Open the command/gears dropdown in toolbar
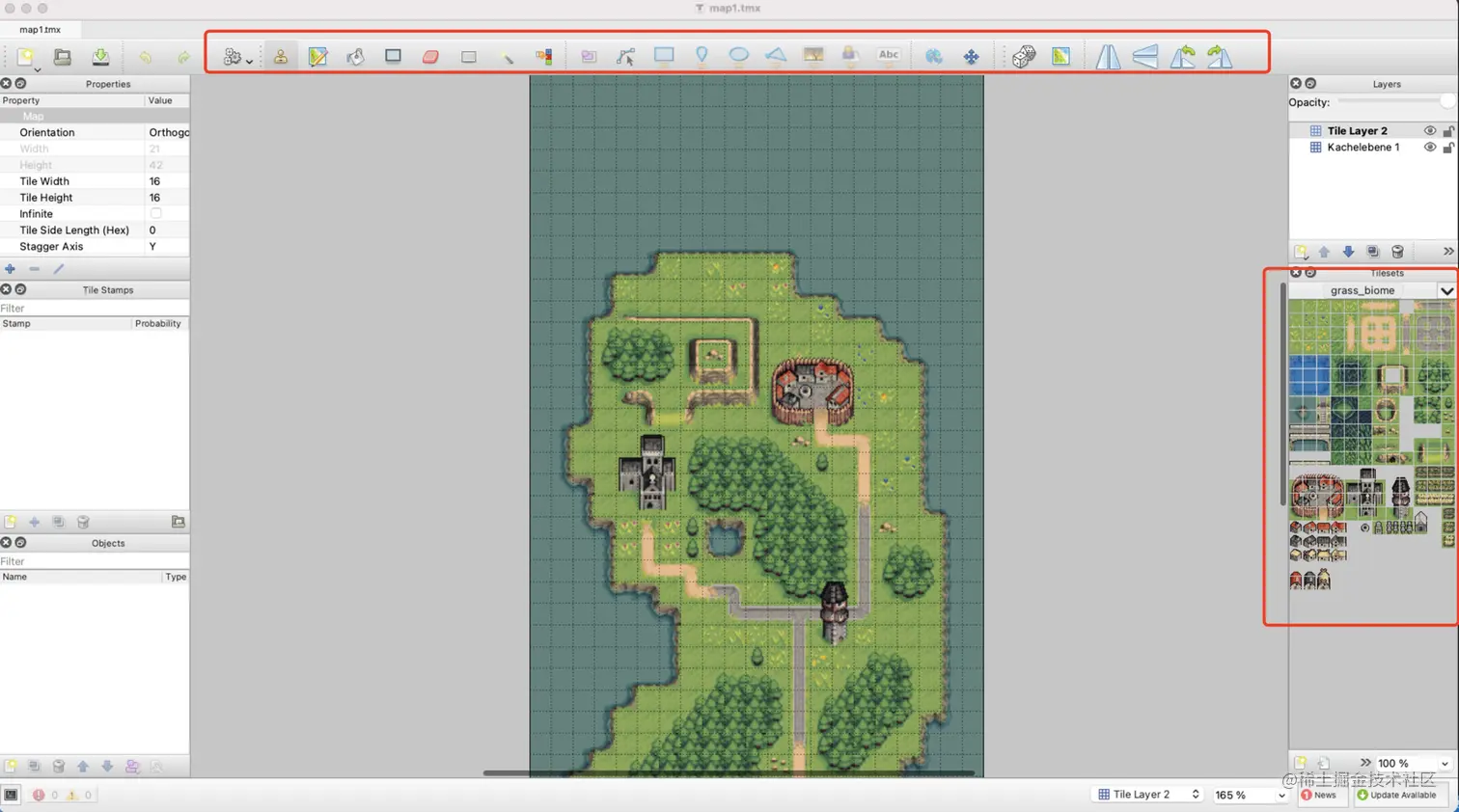 [237, 58]
